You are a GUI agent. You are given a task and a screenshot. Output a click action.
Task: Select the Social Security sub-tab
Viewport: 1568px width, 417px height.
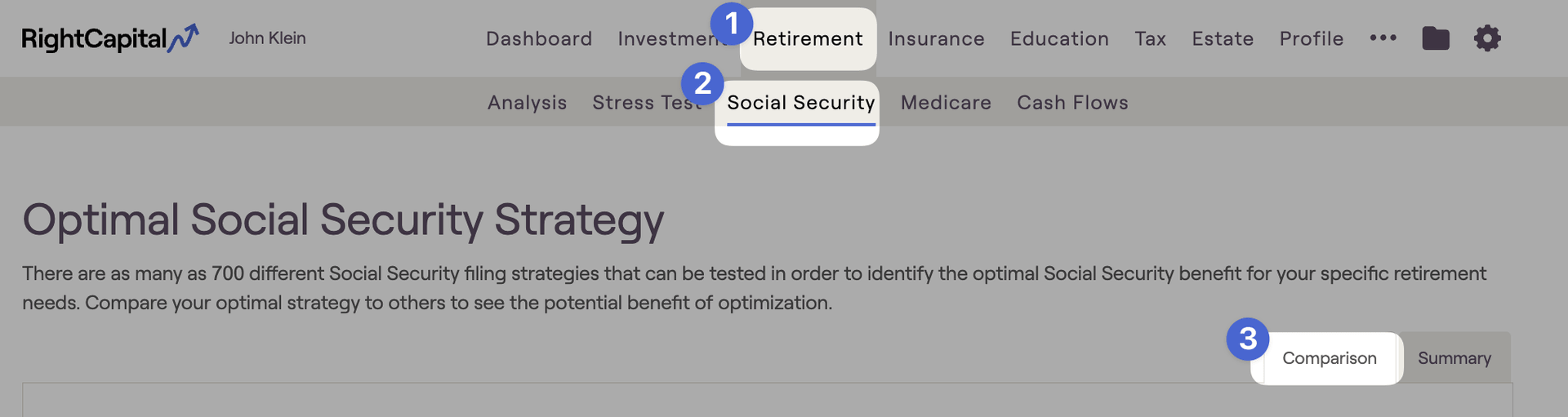coord(801,103)
